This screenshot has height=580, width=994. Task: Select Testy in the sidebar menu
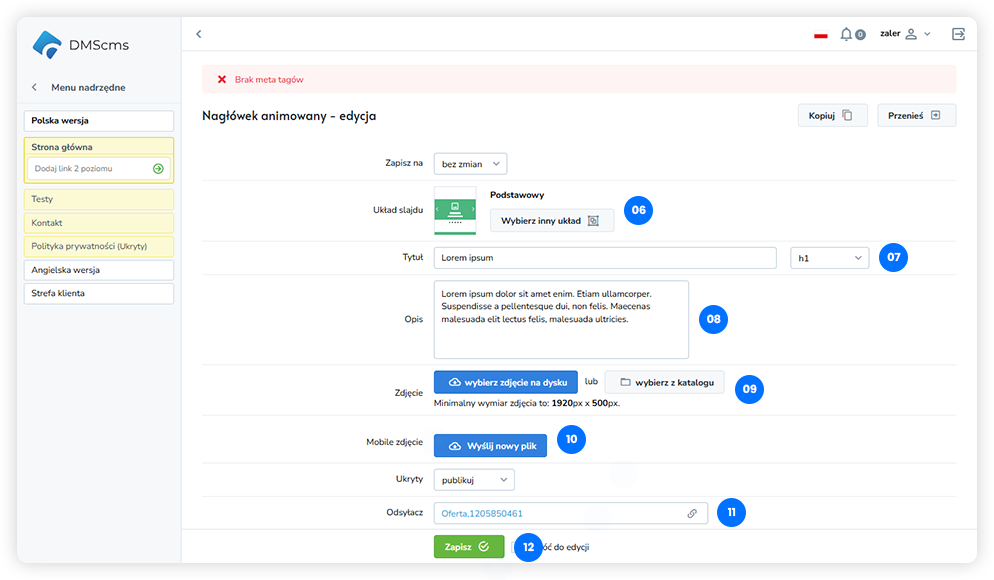pyautogui.click(x=98, y=200)
